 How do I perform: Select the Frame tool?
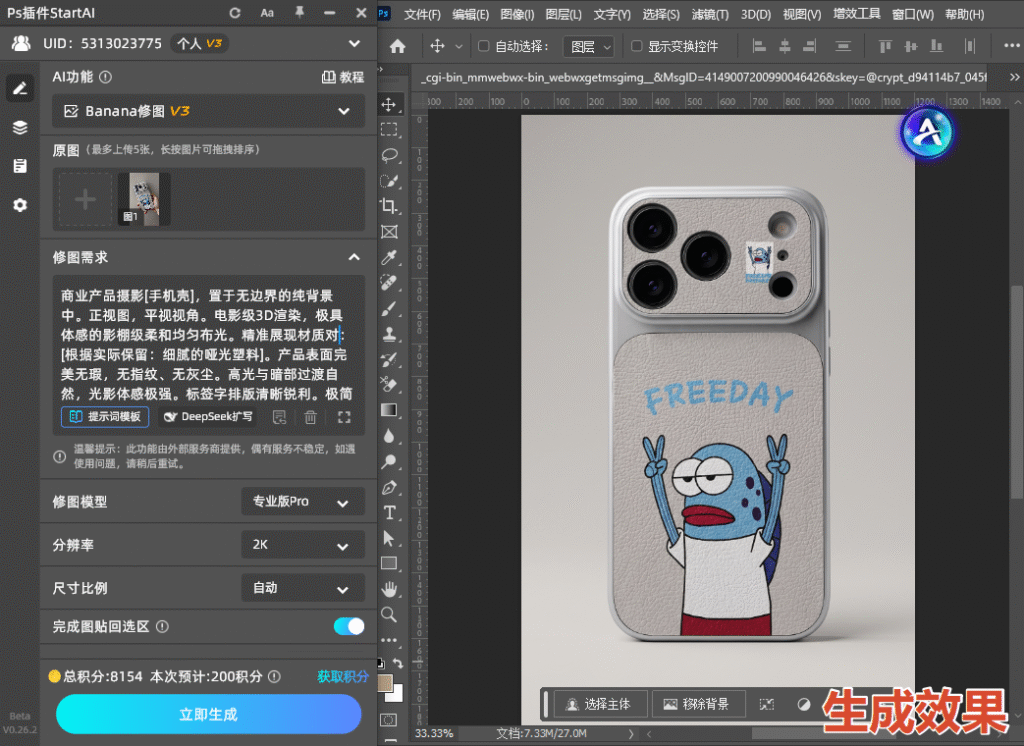389,232
